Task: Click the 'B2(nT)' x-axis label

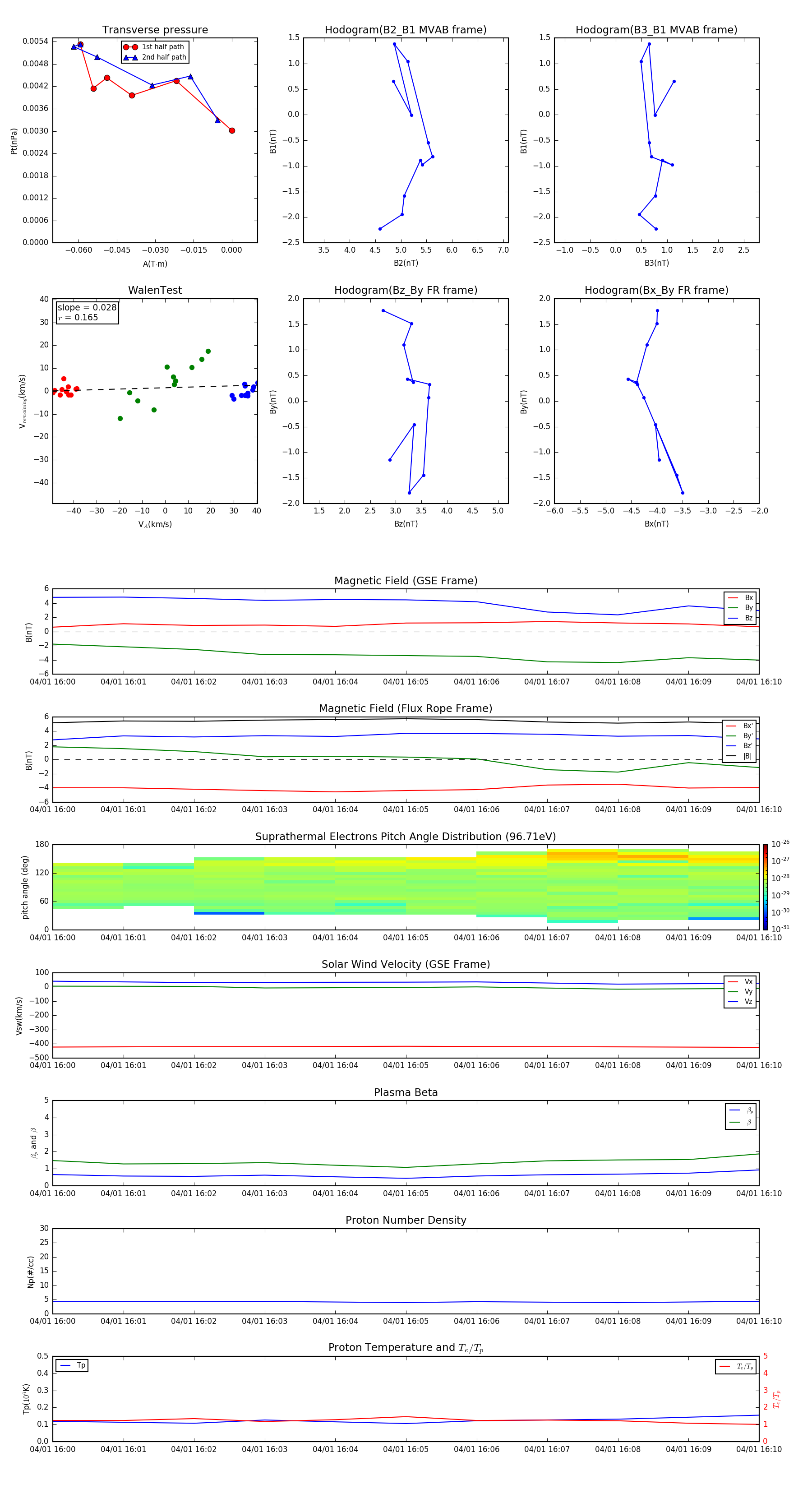Action: coord(406,263)
